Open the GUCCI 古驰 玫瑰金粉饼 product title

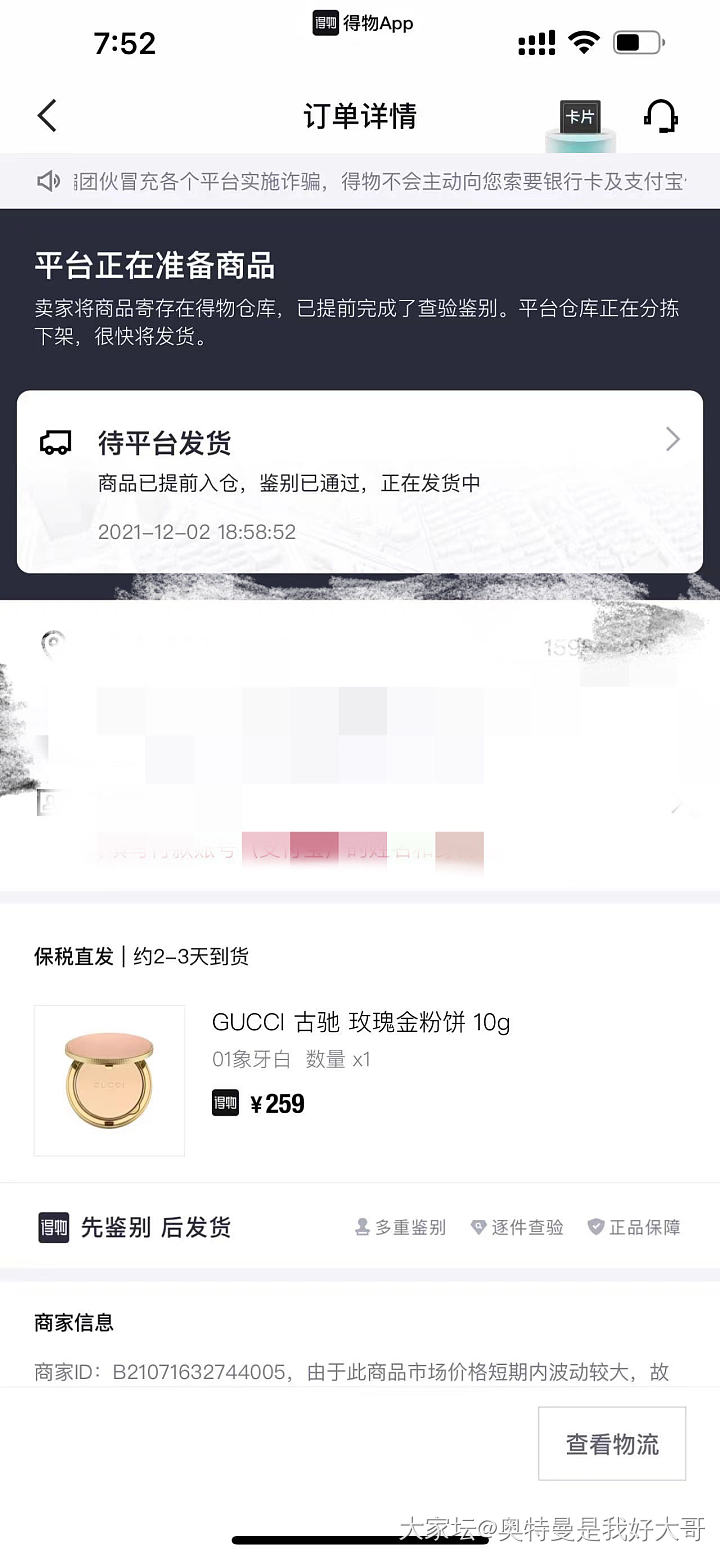coord(361,1022)
